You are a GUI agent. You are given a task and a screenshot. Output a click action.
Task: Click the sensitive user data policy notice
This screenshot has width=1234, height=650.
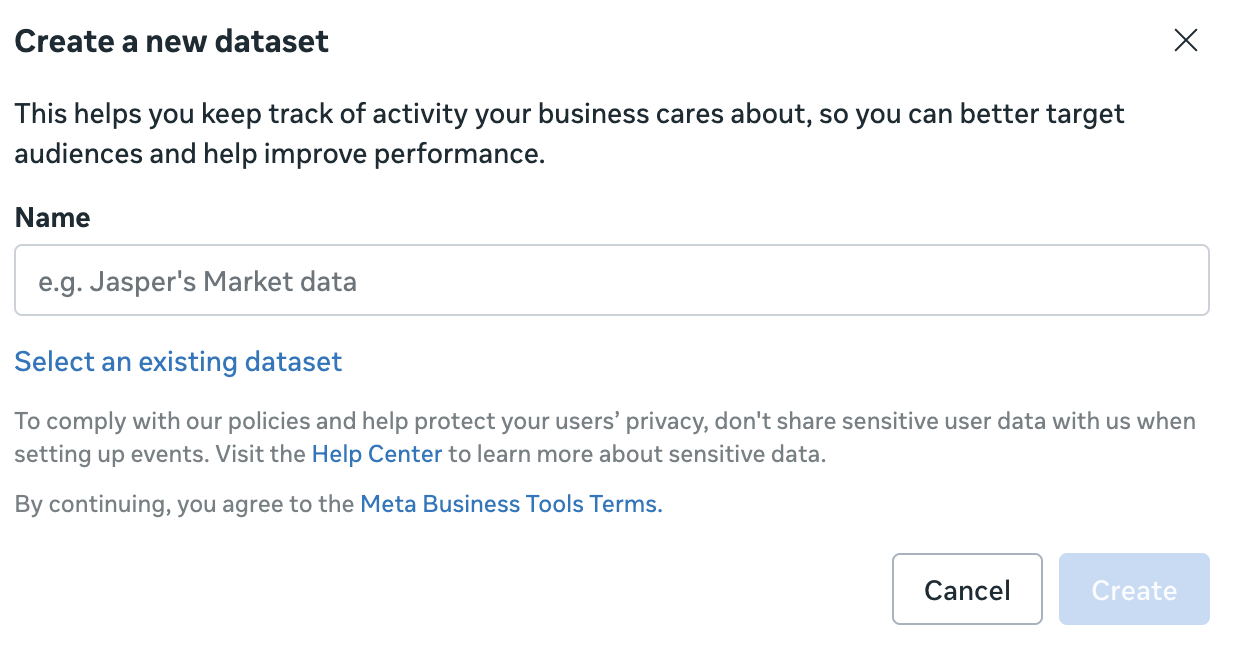[604, 422]
